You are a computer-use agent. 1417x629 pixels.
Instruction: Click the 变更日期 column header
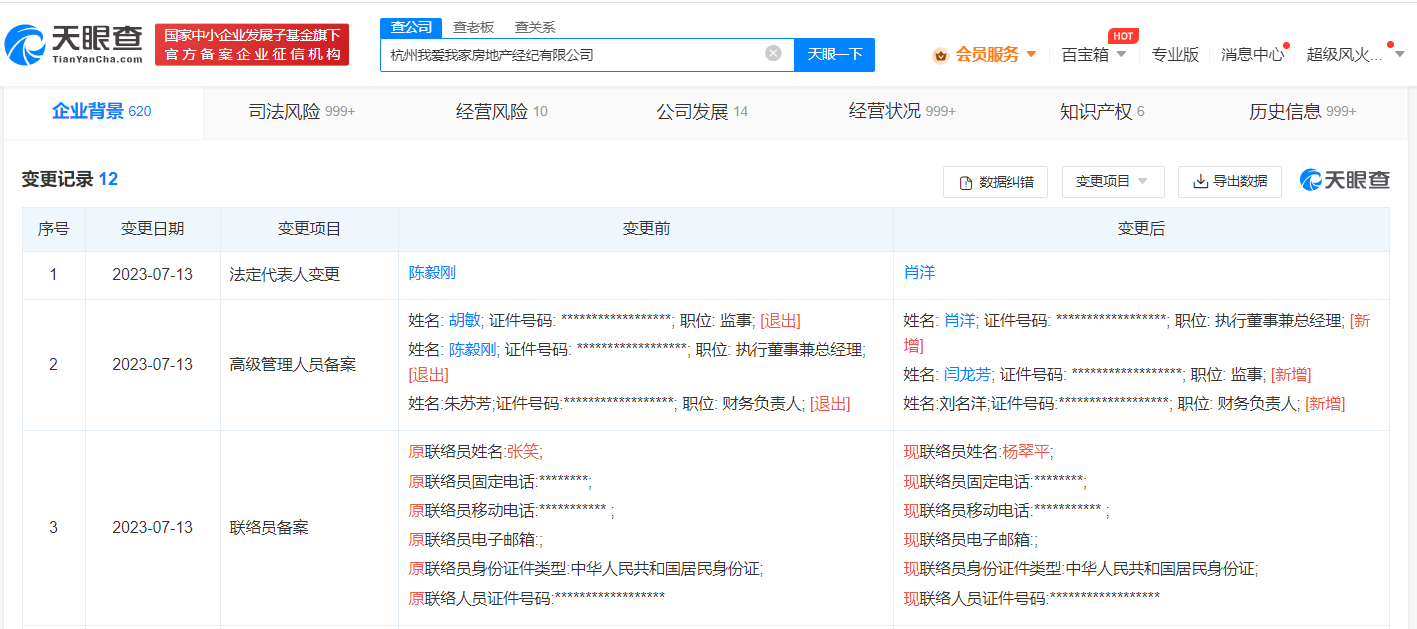152,229
